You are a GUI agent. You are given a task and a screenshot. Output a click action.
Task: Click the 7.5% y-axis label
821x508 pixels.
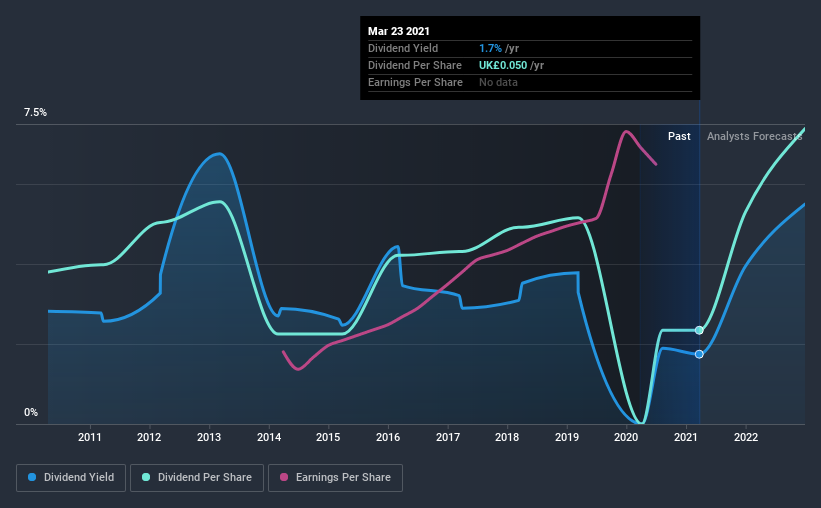(35, 113)
